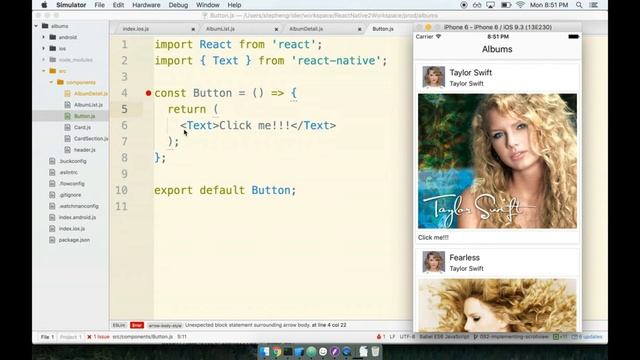Click the AirPlay display icon

point(491,5)
